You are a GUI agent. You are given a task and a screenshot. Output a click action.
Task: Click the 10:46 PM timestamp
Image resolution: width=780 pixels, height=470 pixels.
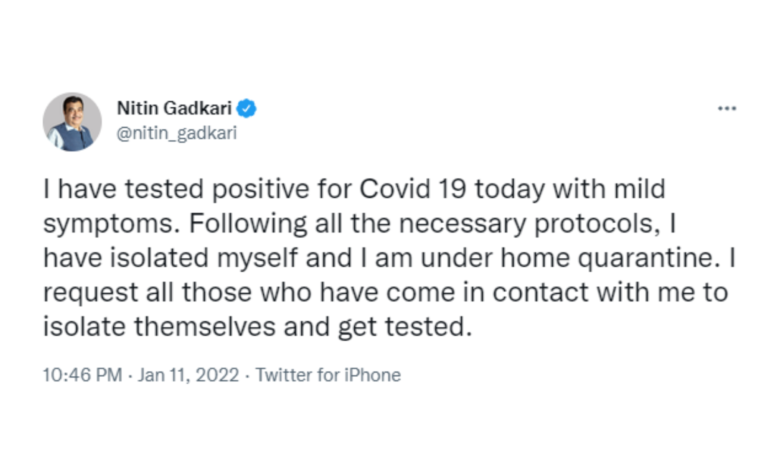click(x=82, y=376)
